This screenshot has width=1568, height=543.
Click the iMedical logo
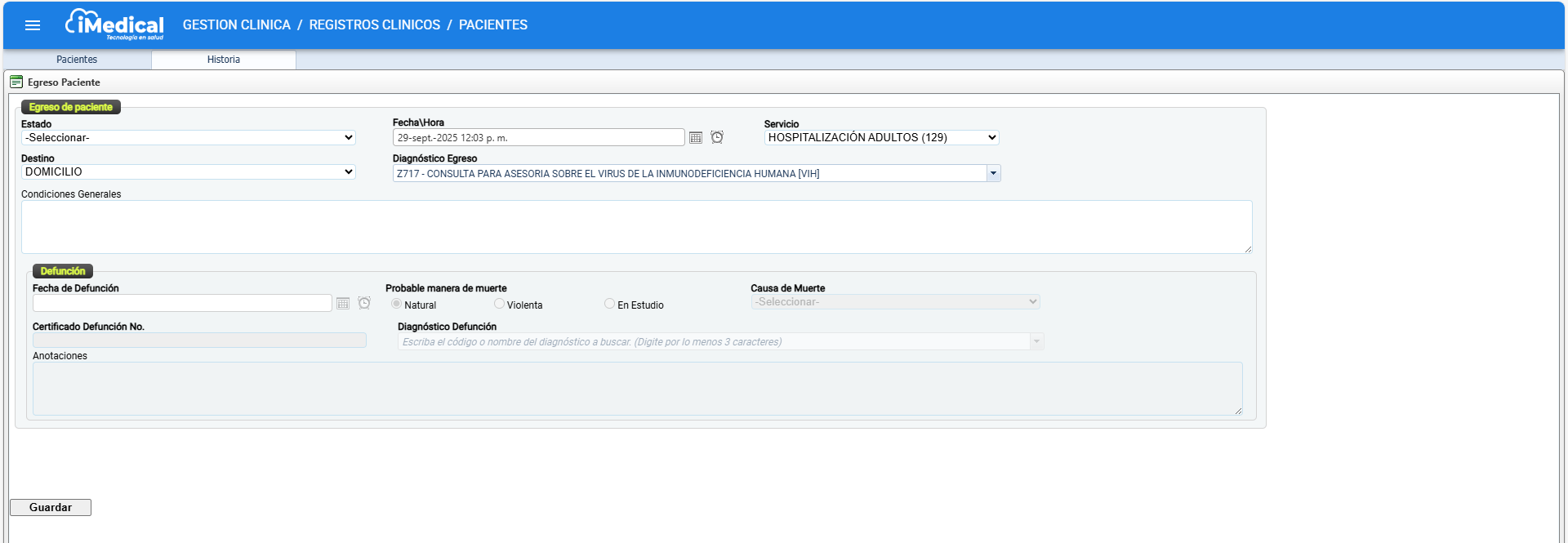[115, 24]
